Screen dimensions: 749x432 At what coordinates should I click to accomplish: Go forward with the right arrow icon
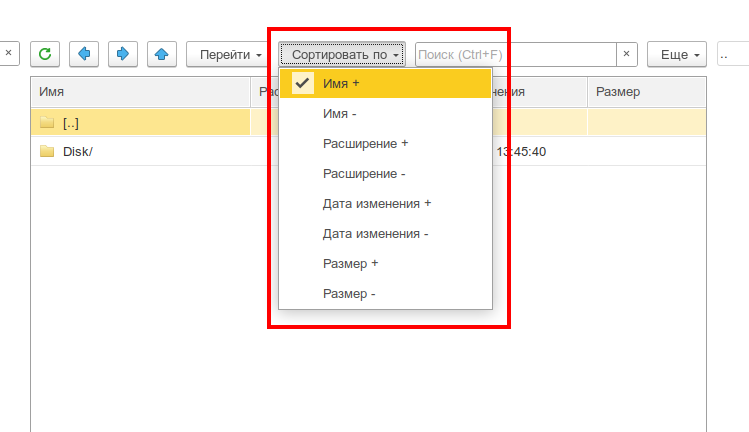pos(123,54)
